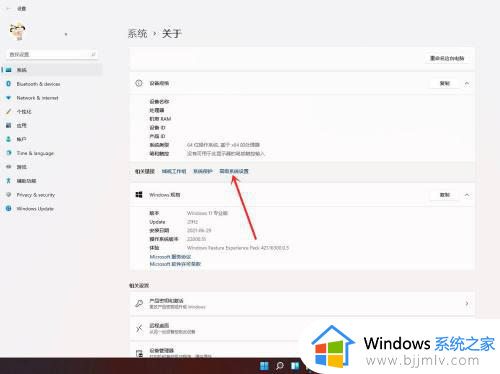Click the rename this PC button
The image size is (500, 374).
tap(447, 58)
